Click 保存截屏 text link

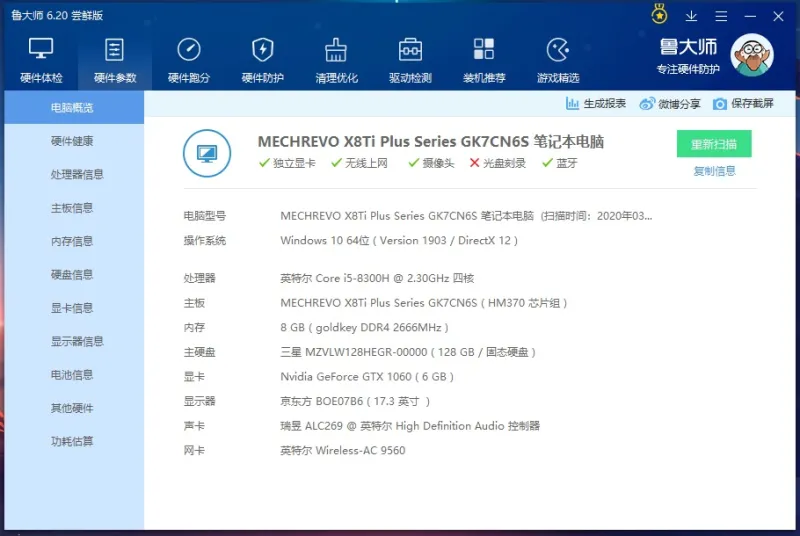point(752,104)
